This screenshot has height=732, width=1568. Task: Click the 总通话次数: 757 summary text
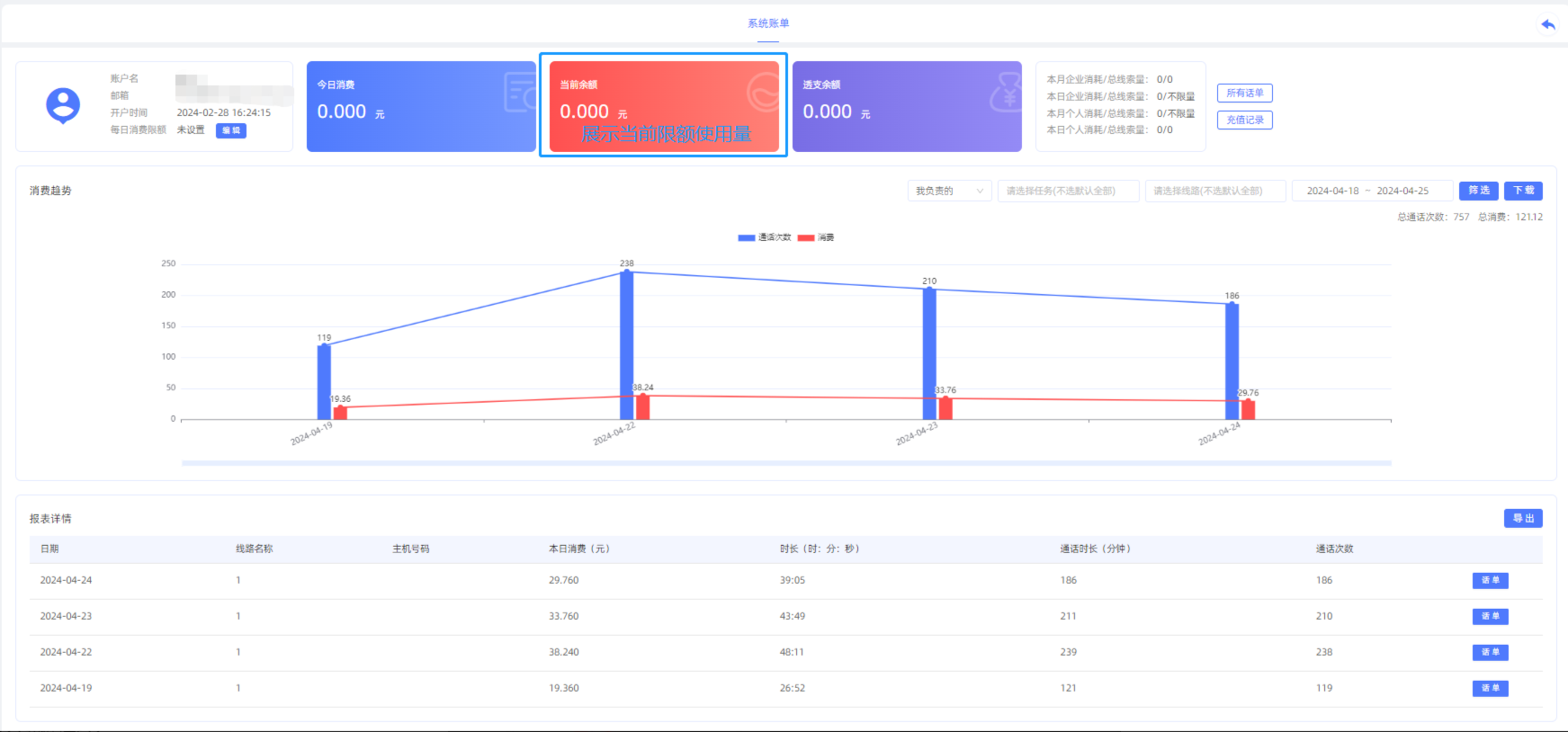click(x=1433, y=217)
